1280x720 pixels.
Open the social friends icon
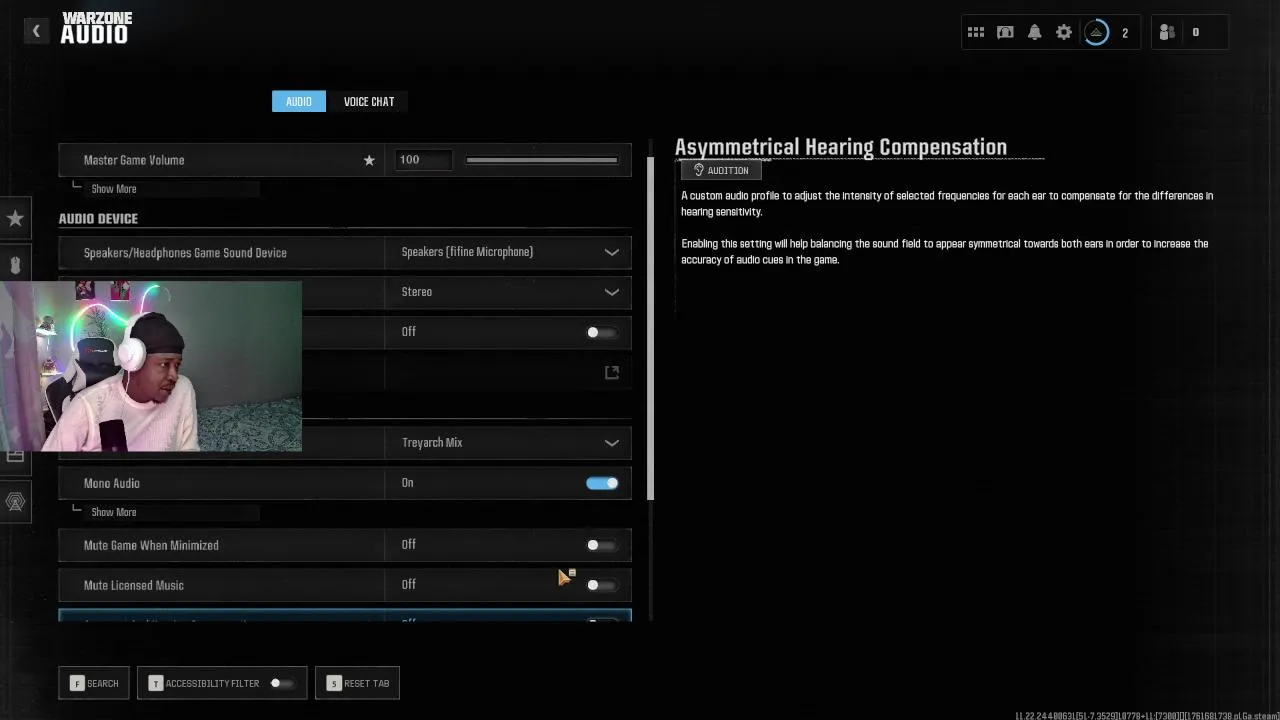coord(1167,32)
